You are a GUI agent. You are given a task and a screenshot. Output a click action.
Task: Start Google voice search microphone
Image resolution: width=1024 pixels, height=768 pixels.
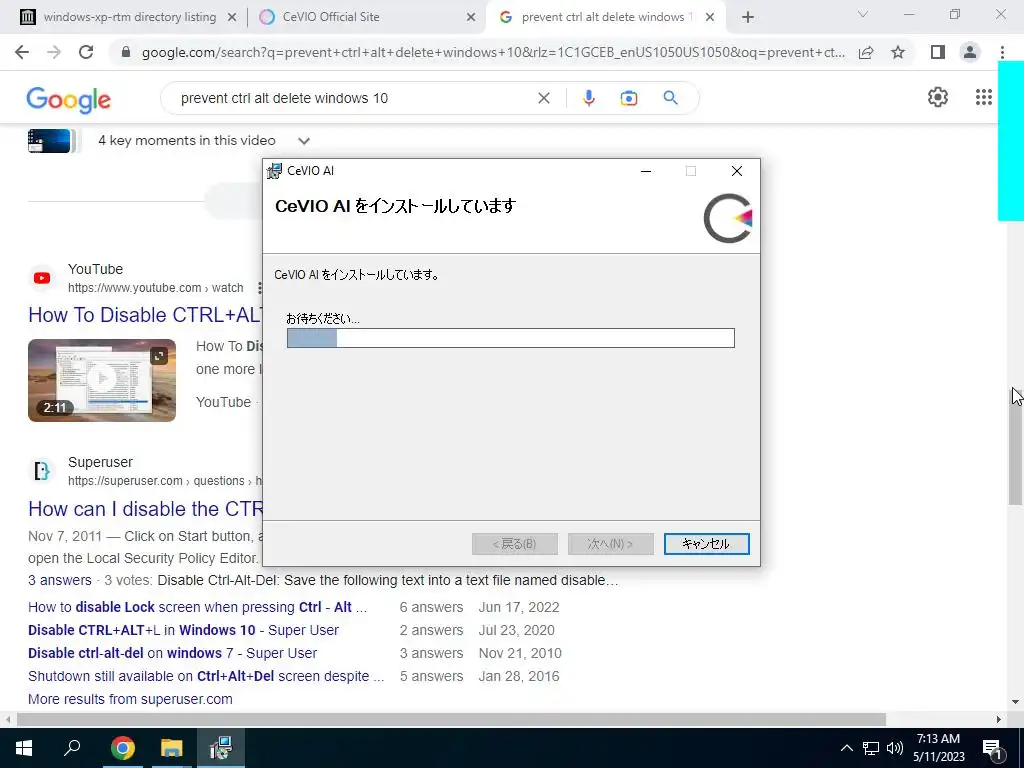[x=588, y=98]
